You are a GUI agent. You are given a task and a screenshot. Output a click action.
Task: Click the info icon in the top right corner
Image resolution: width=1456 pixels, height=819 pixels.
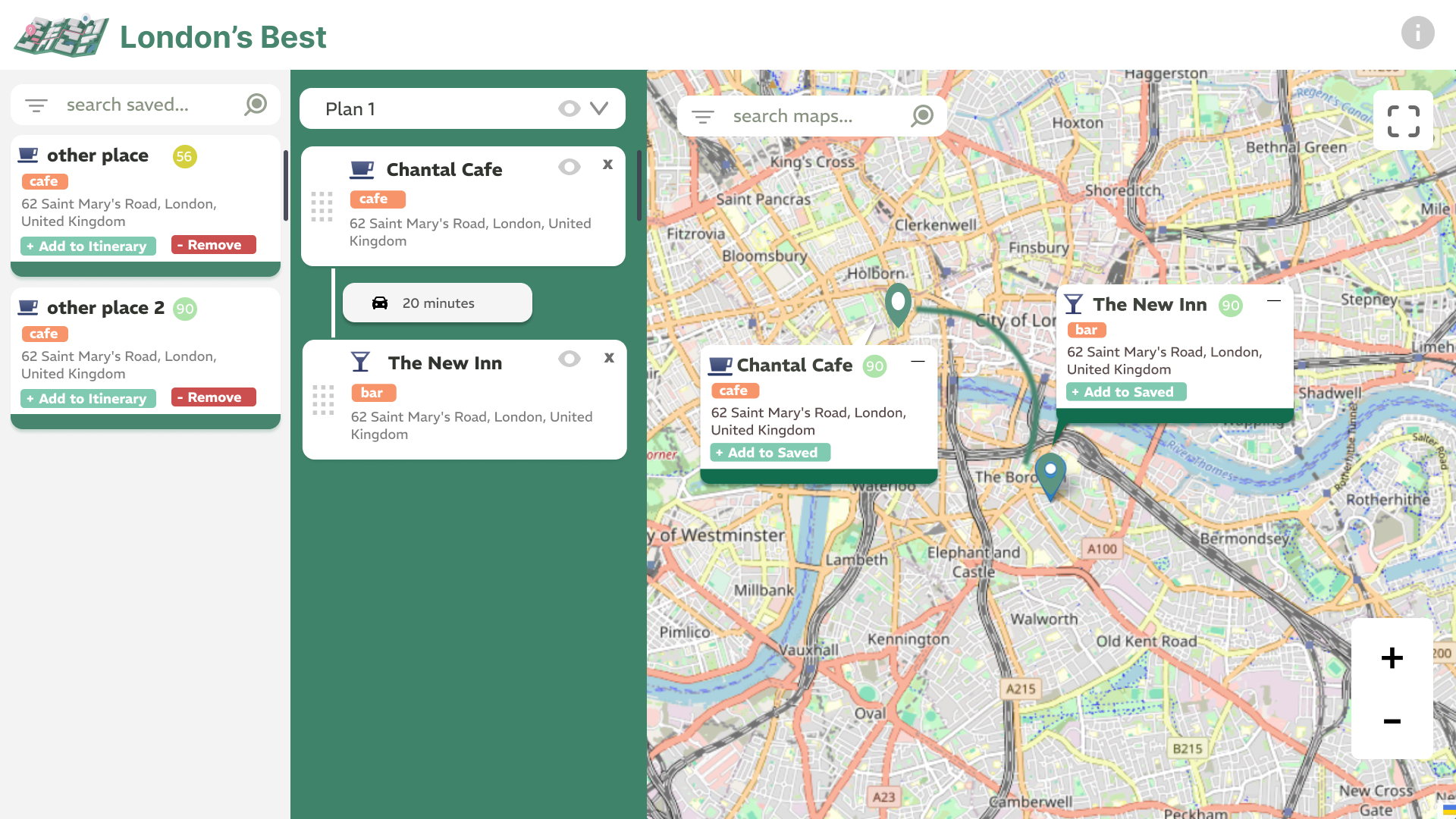click(1418, 33)
